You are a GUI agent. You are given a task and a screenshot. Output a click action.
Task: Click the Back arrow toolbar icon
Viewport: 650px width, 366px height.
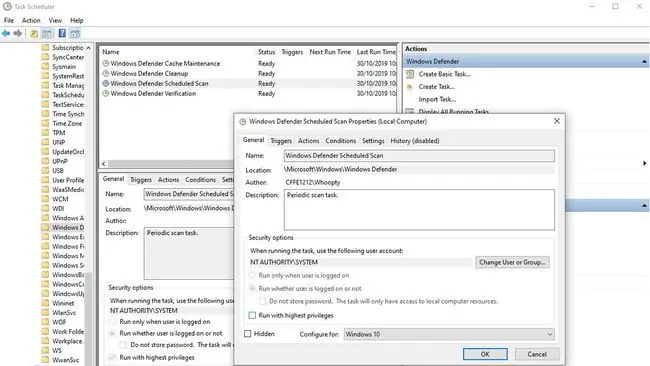tap(6, 33)
